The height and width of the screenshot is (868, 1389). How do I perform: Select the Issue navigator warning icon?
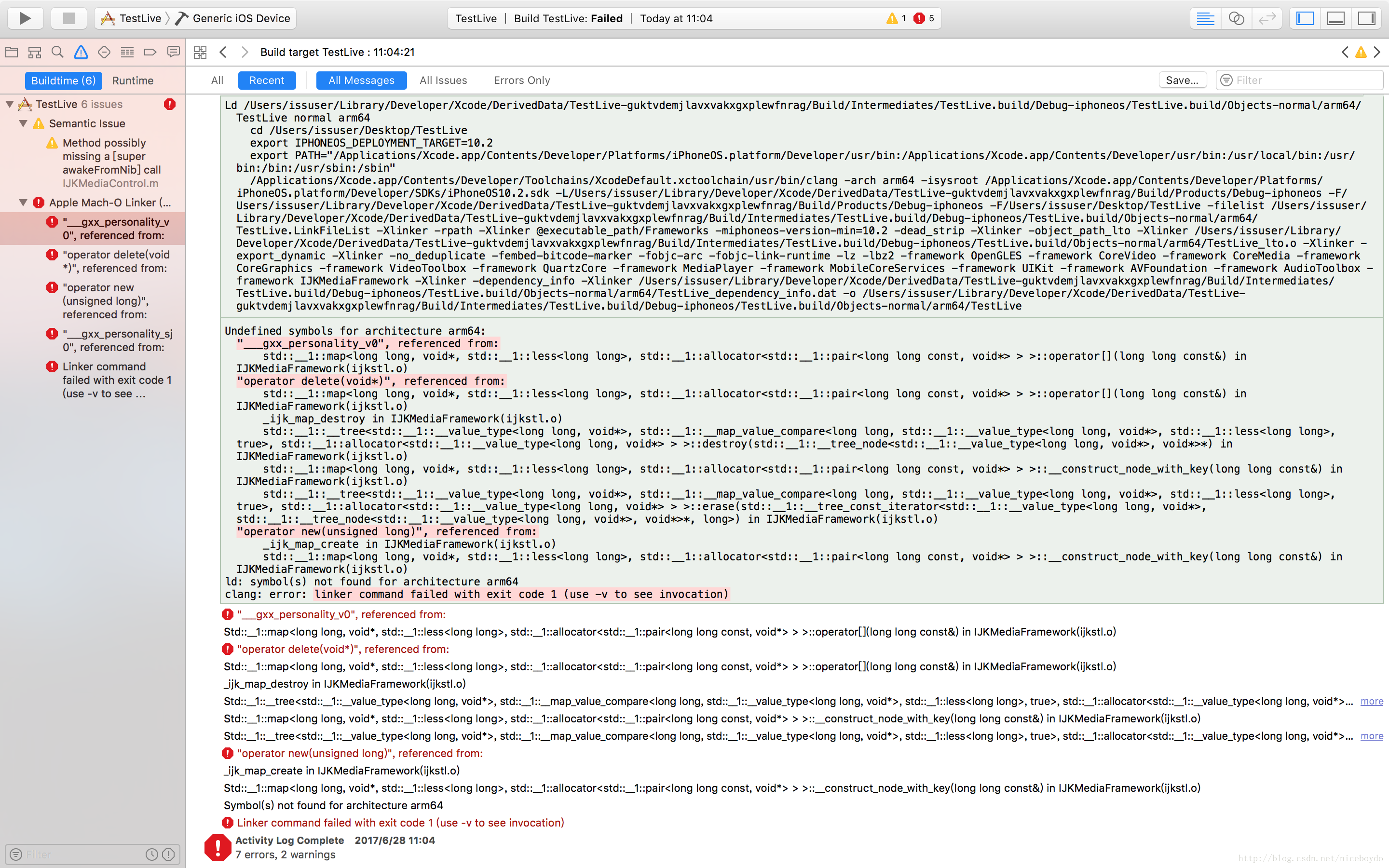click(81, 52)
